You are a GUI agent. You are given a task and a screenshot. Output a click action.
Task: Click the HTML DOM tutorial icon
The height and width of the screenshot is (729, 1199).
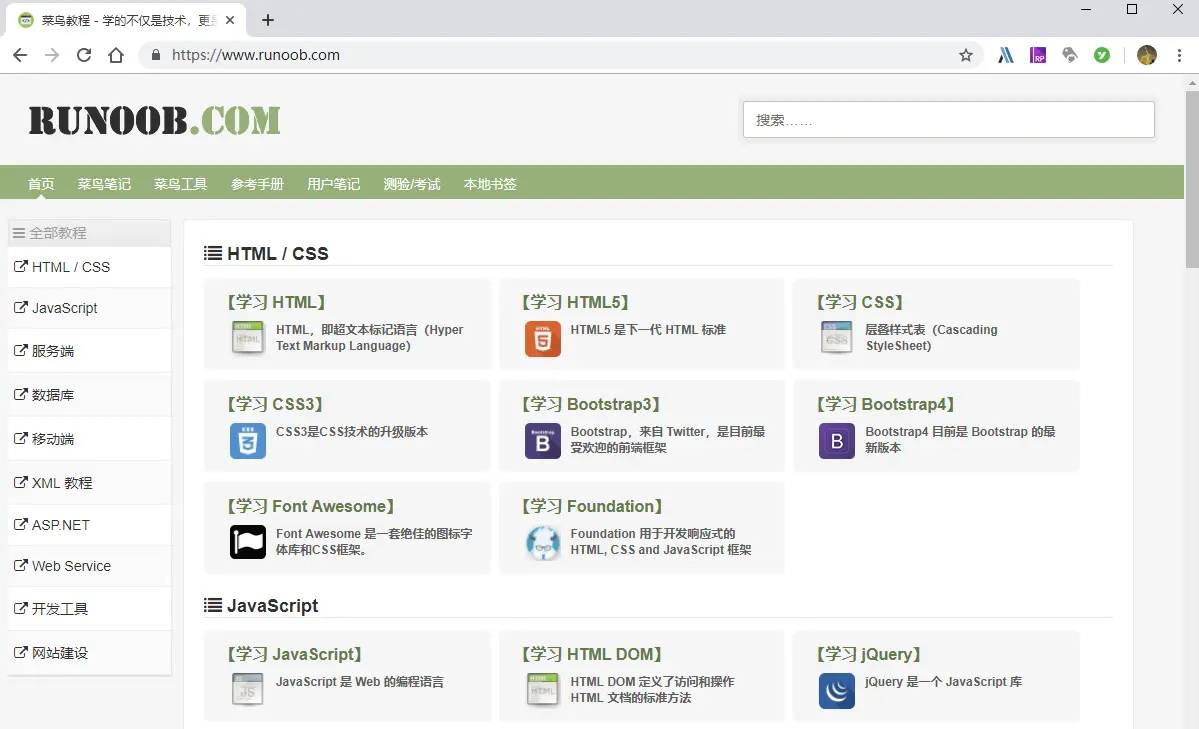point(542,690)
